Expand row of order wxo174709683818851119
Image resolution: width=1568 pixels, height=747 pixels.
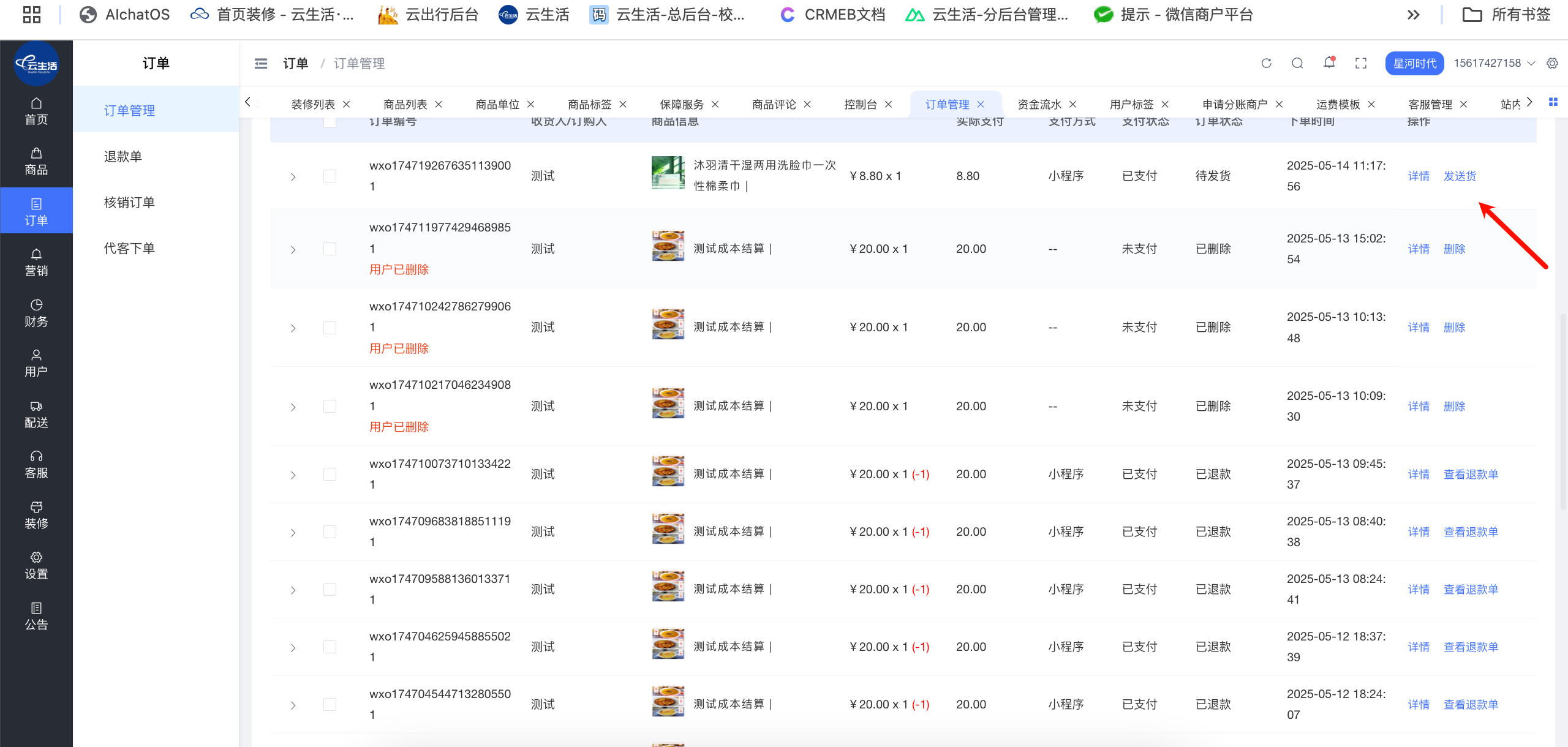coord(293,533)
